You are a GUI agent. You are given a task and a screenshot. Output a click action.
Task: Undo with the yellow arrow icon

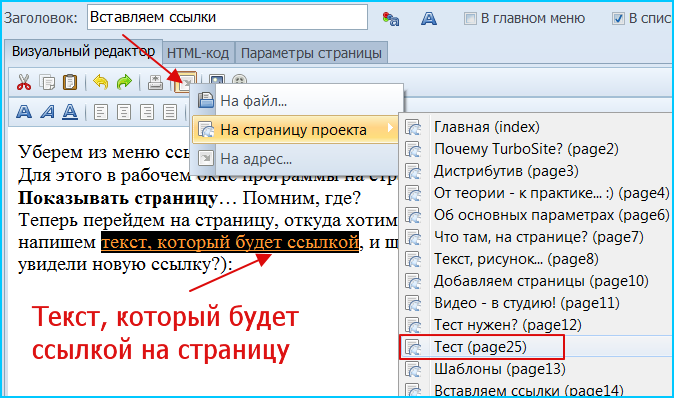101,82
